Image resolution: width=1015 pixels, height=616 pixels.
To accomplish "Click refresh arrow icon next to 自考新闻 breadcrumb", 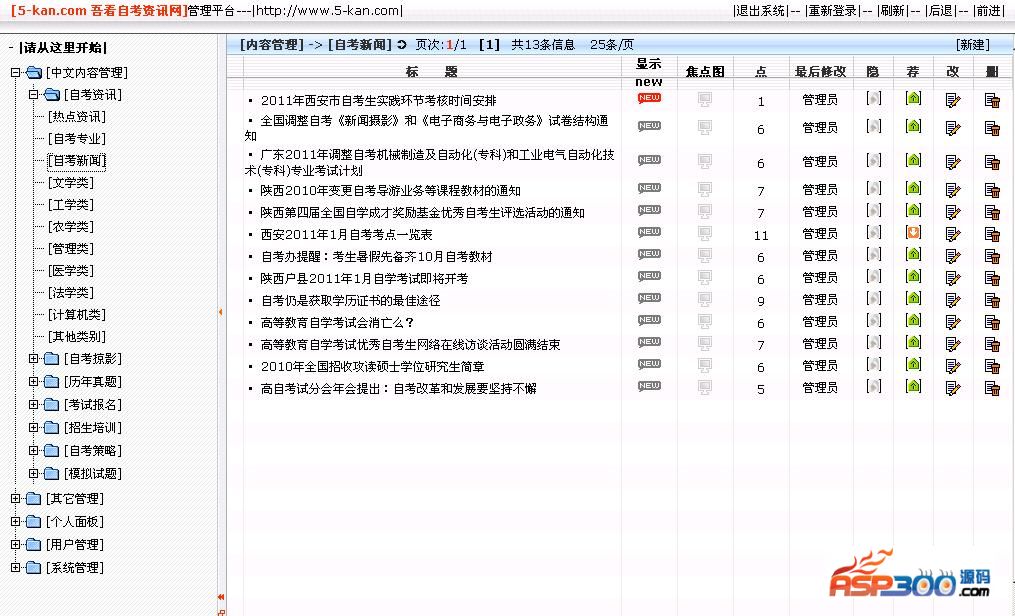I will [402, 45].
